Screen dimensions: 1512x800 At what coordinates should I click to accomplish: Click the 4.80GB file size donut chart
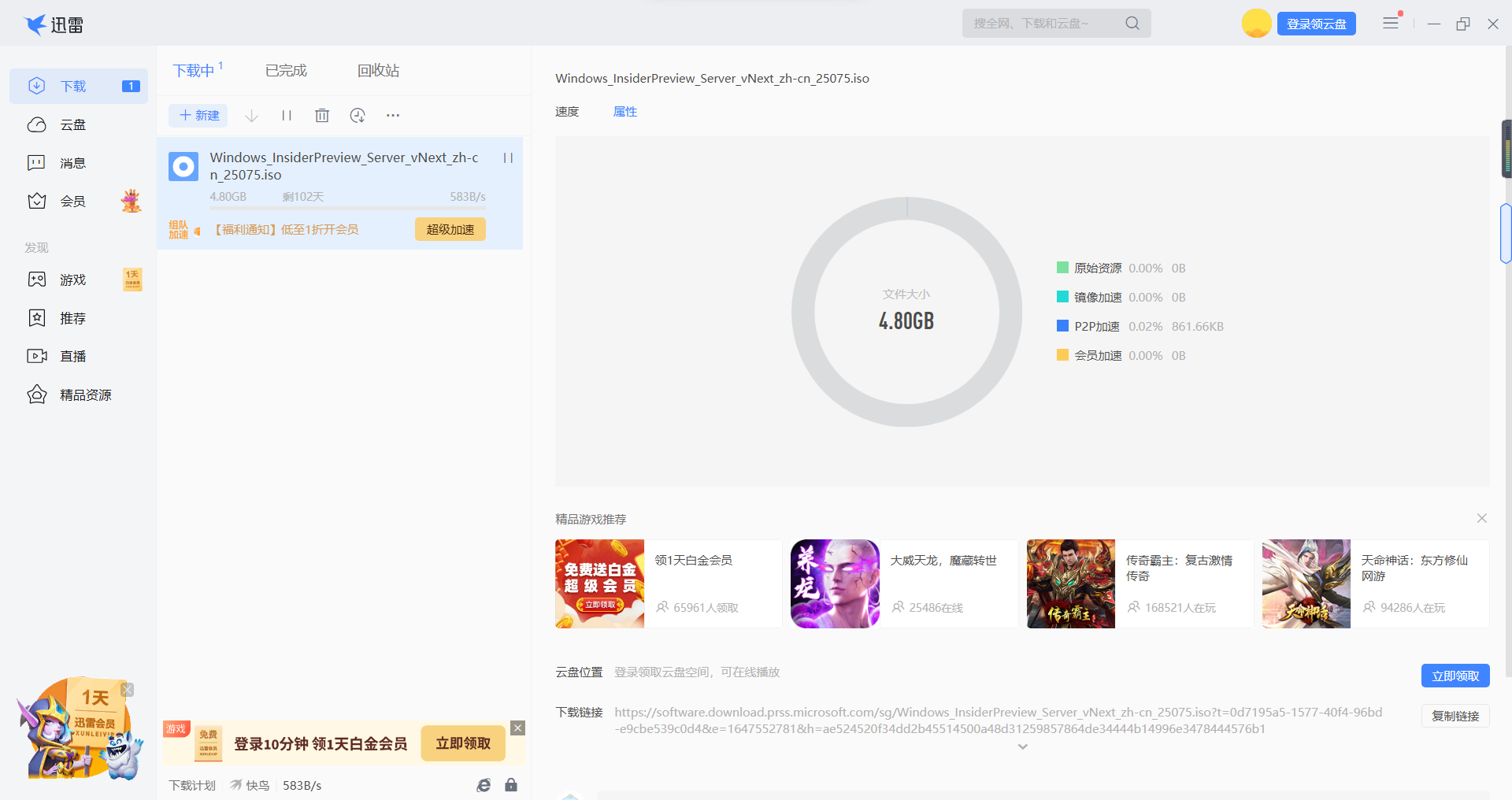906,312
